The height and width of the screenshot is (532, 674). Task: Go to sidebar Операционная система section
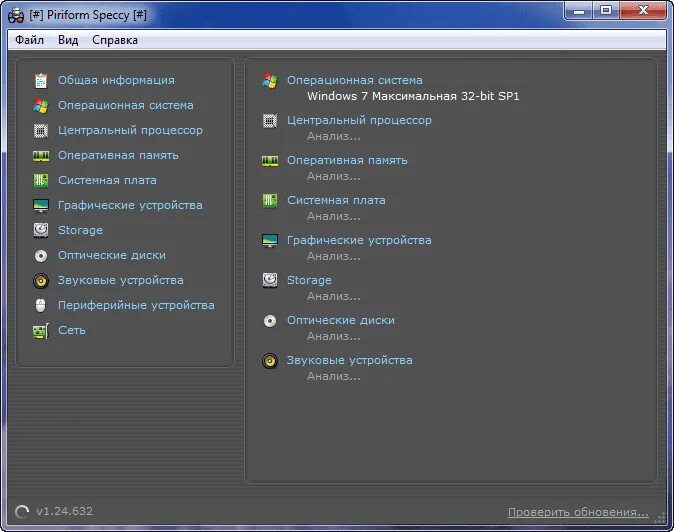click(x=126, y=105)
